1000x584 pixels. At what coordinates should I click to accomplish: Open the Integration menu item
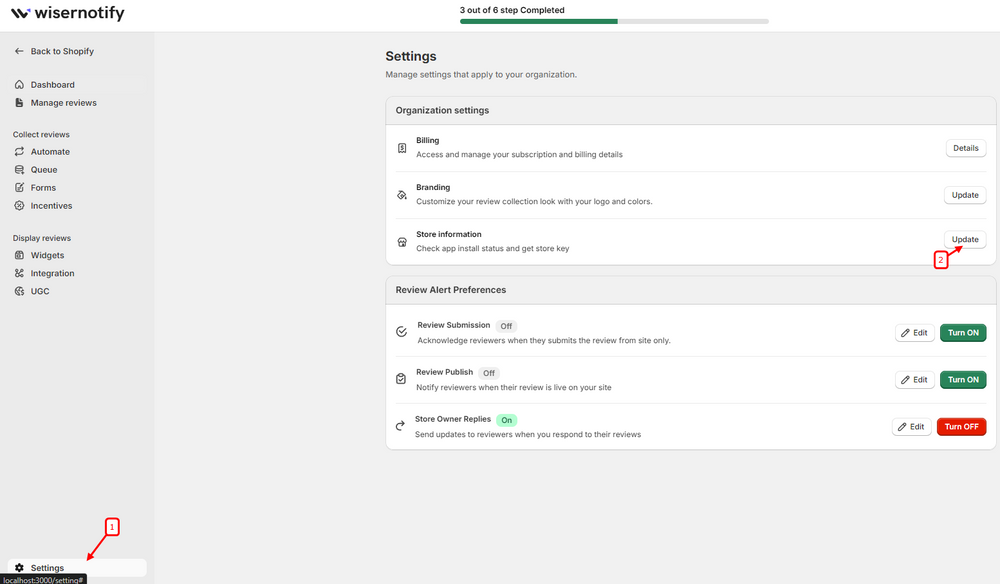[x=52, y=273]
